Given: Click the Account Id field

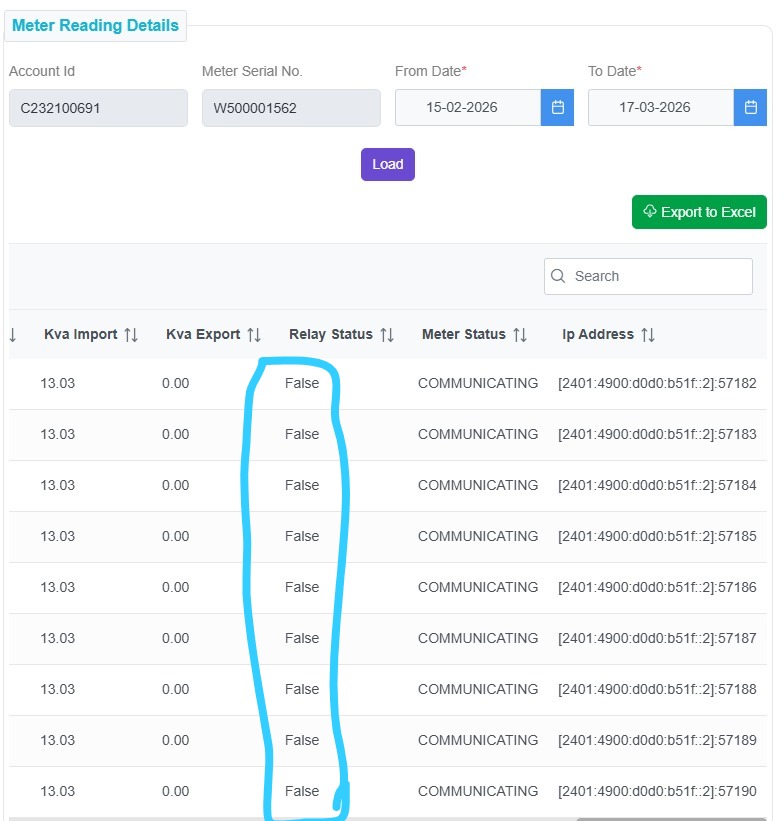Looking at the screenshot, I should [x=98, y=108].
